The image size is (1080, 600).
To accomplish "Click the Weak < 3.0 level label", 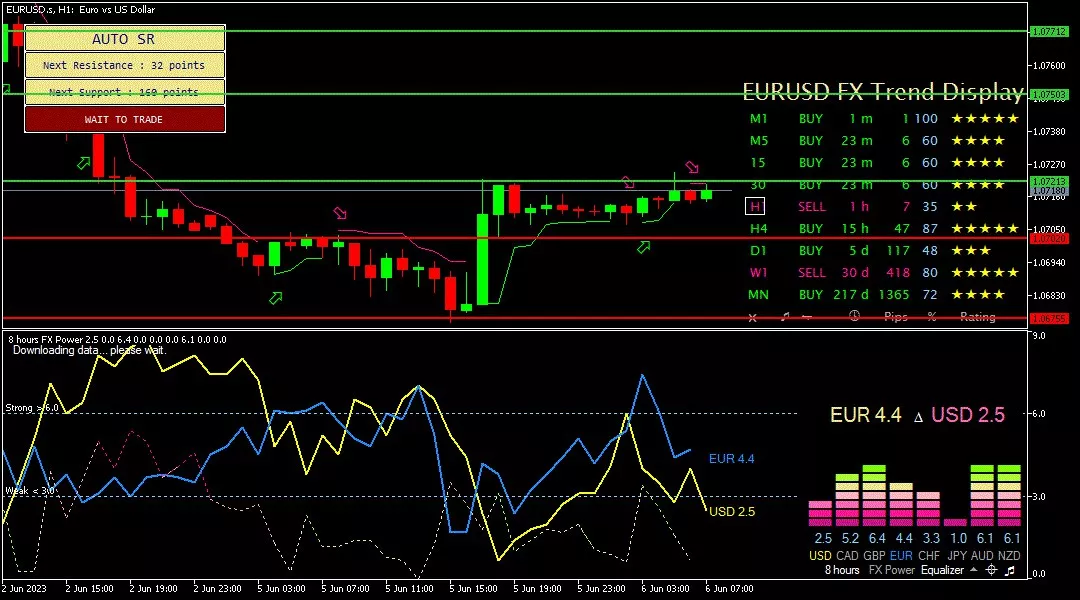I will [x=30, y=490].
